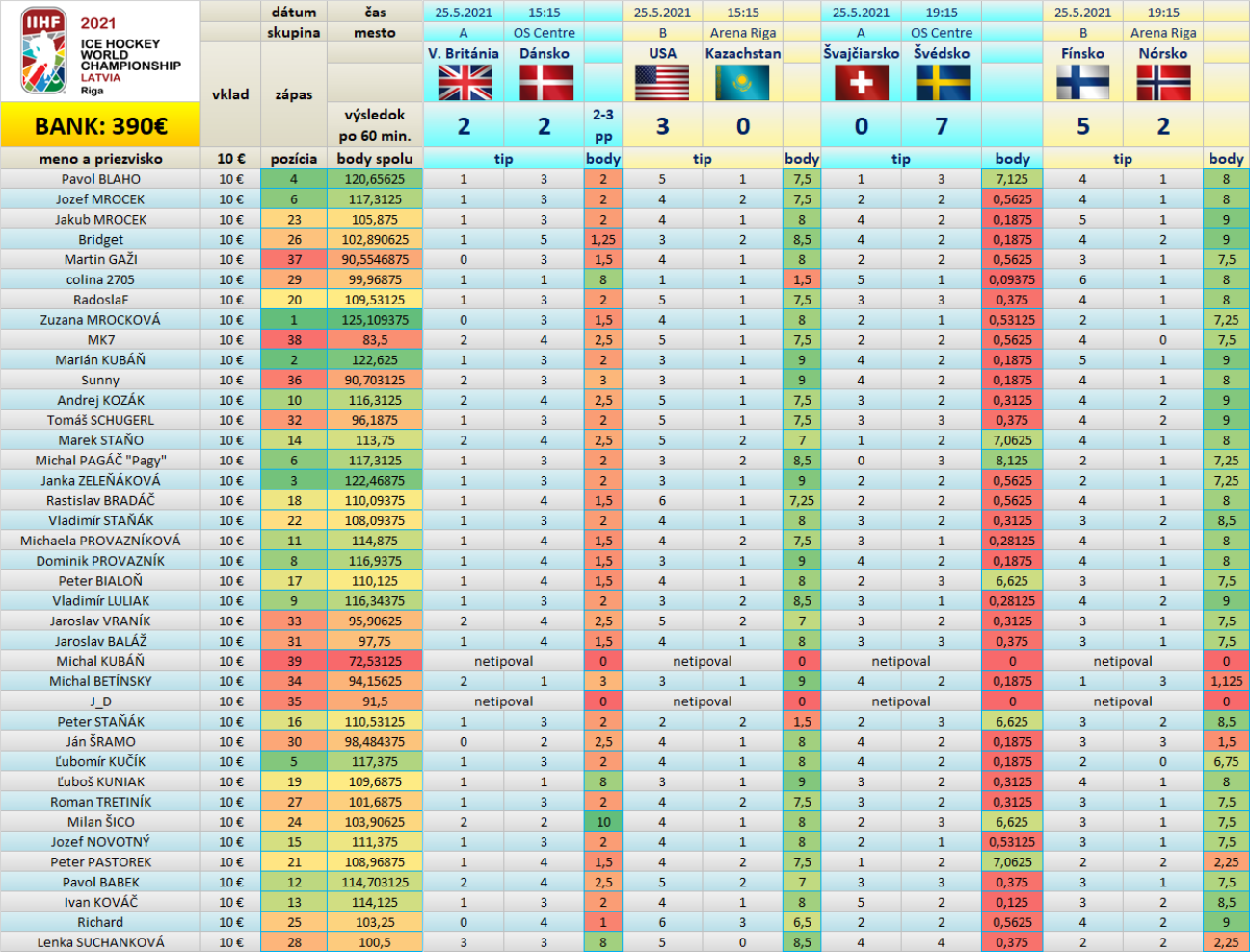This screenshot has width=1250, height=952.
Task: Click the Denmark flag image
Action: pos(545,83)
